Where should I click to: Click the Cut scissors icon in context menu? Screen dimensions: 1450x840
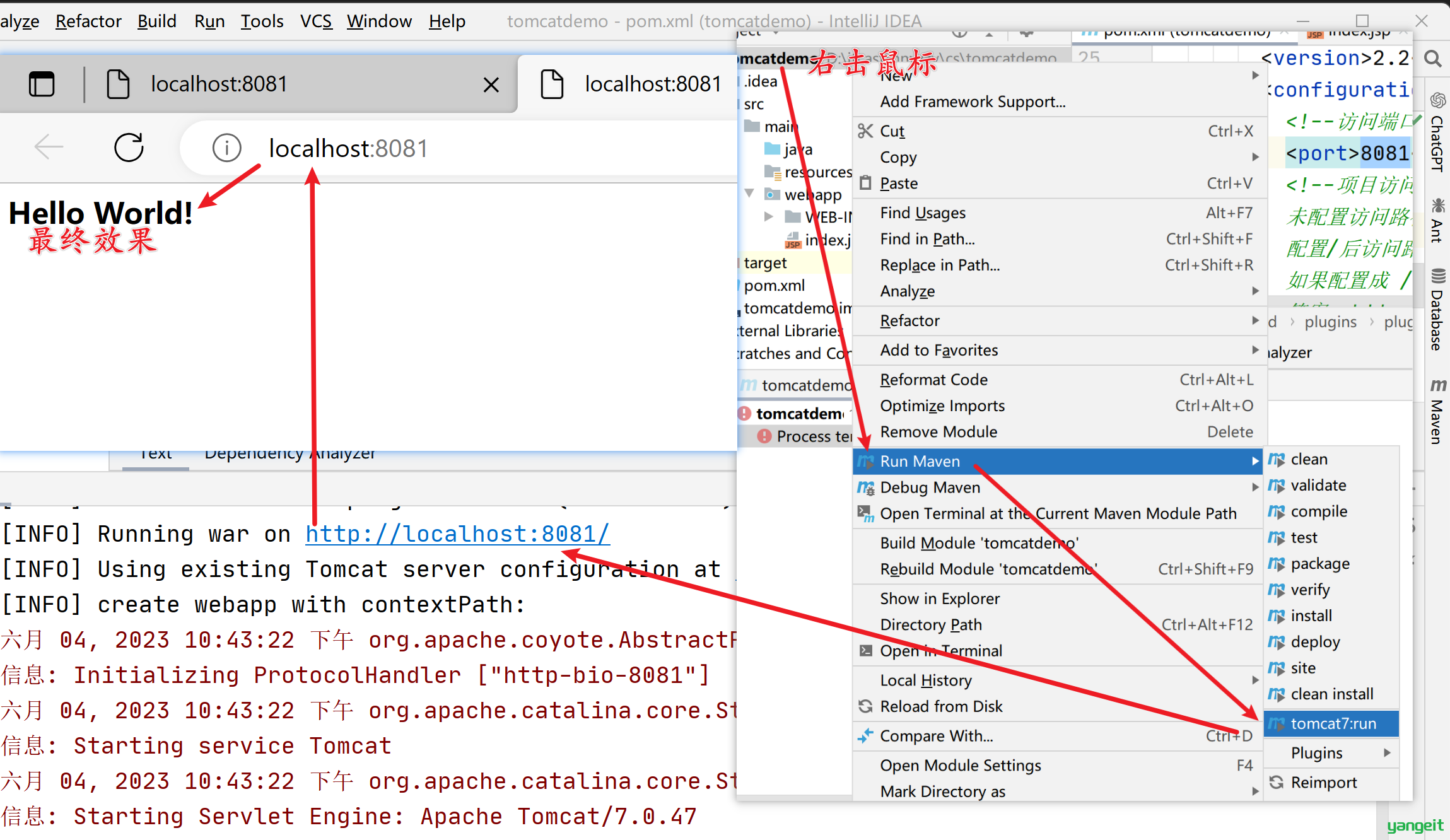865,131
